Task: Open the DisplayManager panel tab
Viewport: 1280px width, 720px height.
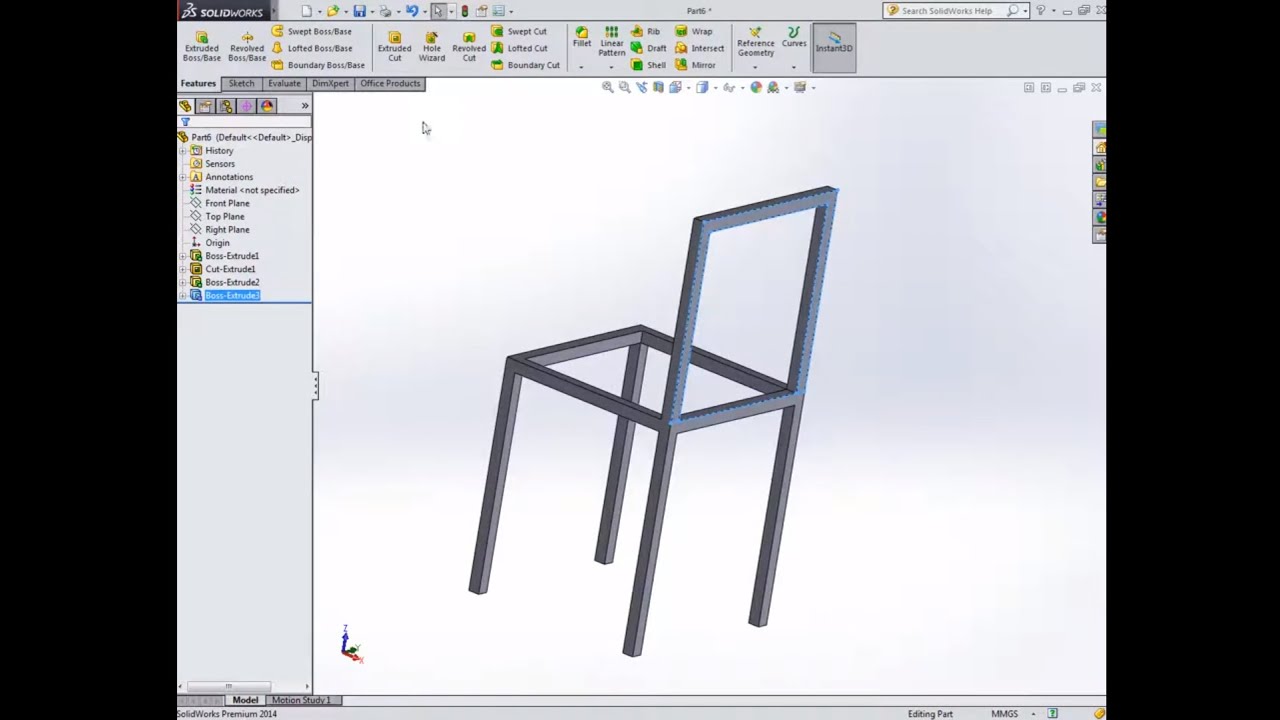Action: 267,106
